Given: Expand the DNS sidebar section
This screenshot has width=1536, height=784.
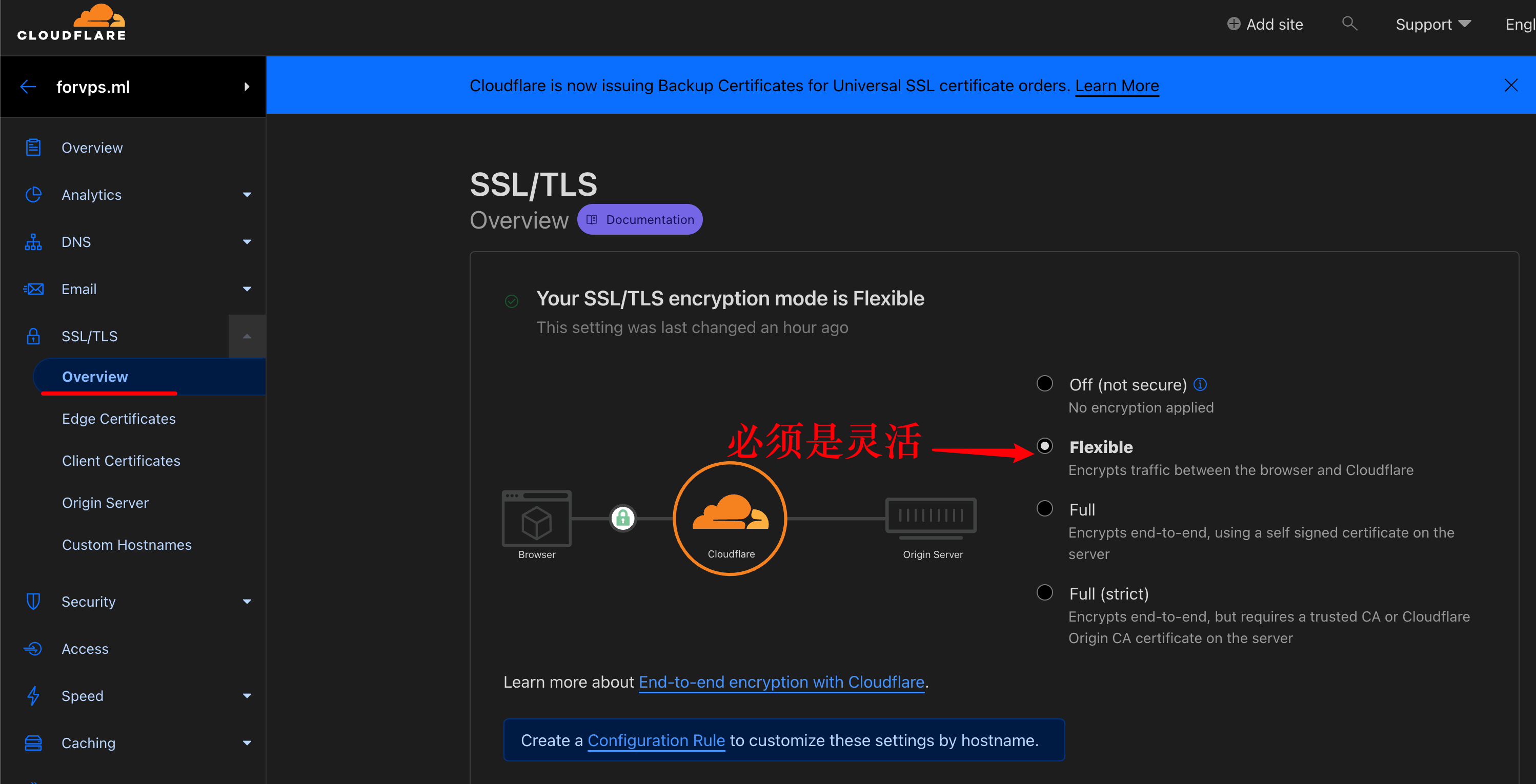Looking at the screenshot, I should pos(247,242).
